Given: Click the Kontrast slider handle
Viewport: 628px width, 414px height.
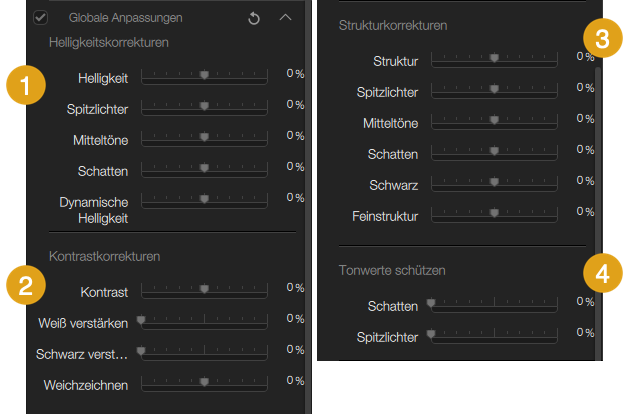Looking at the screenshot, I should (204, 289).
